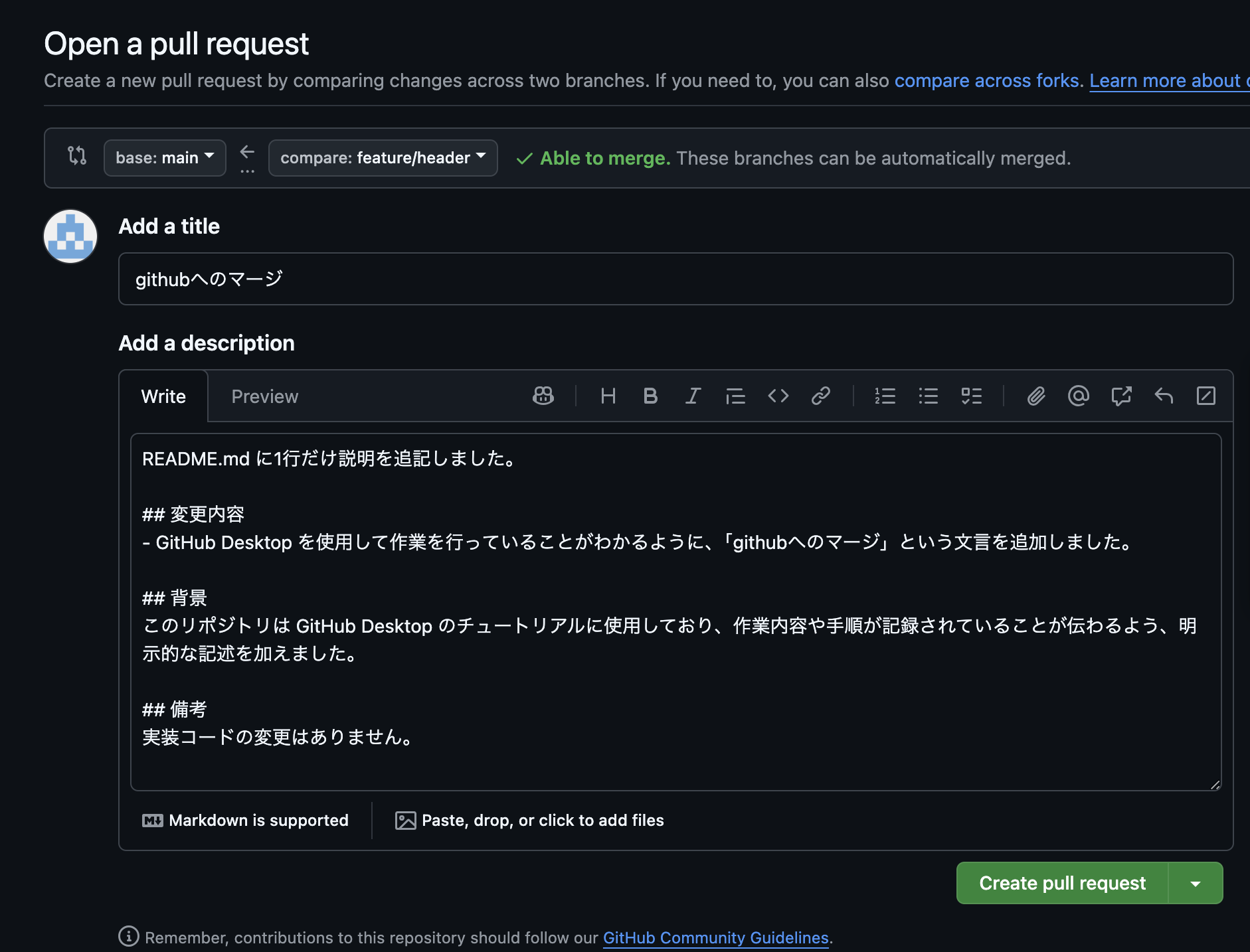This screenshot has height=952, width=1250.
Task: Click the compare branches icon left of base
Action: pos(77,156)
